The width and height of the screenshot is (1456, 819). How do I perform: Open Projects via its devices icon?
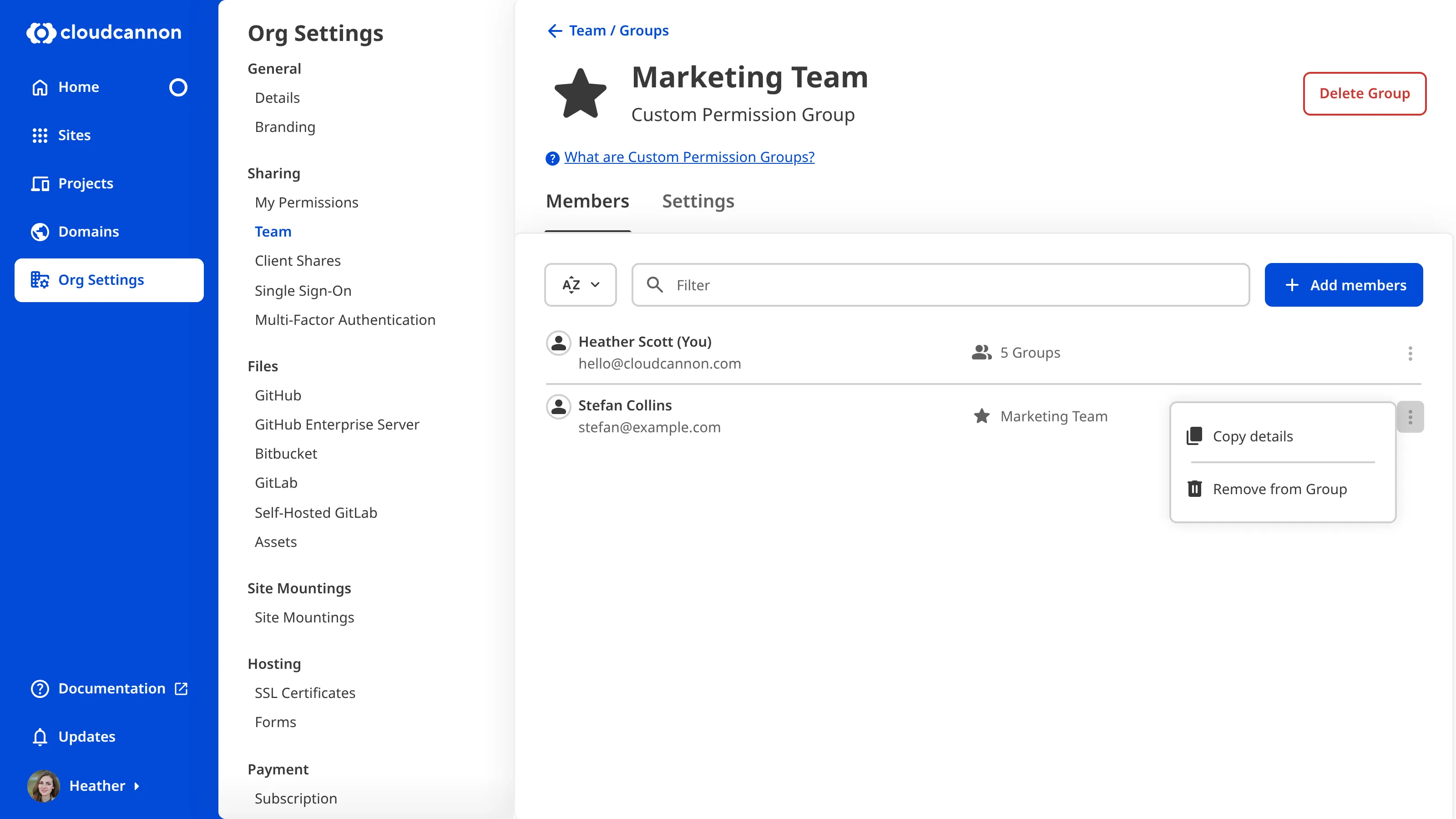[x=40, y=184]
